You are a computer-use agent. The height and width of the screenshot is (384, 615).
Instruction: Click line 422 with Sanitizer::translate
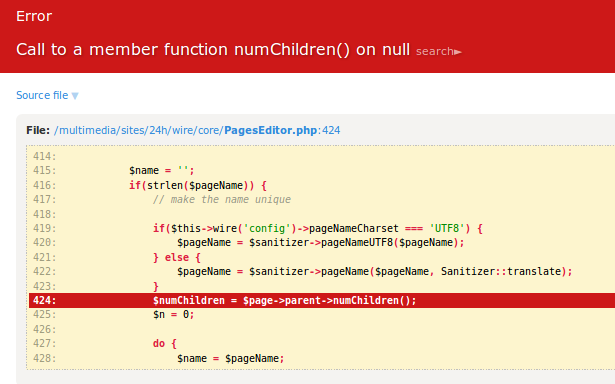(375, 271)
